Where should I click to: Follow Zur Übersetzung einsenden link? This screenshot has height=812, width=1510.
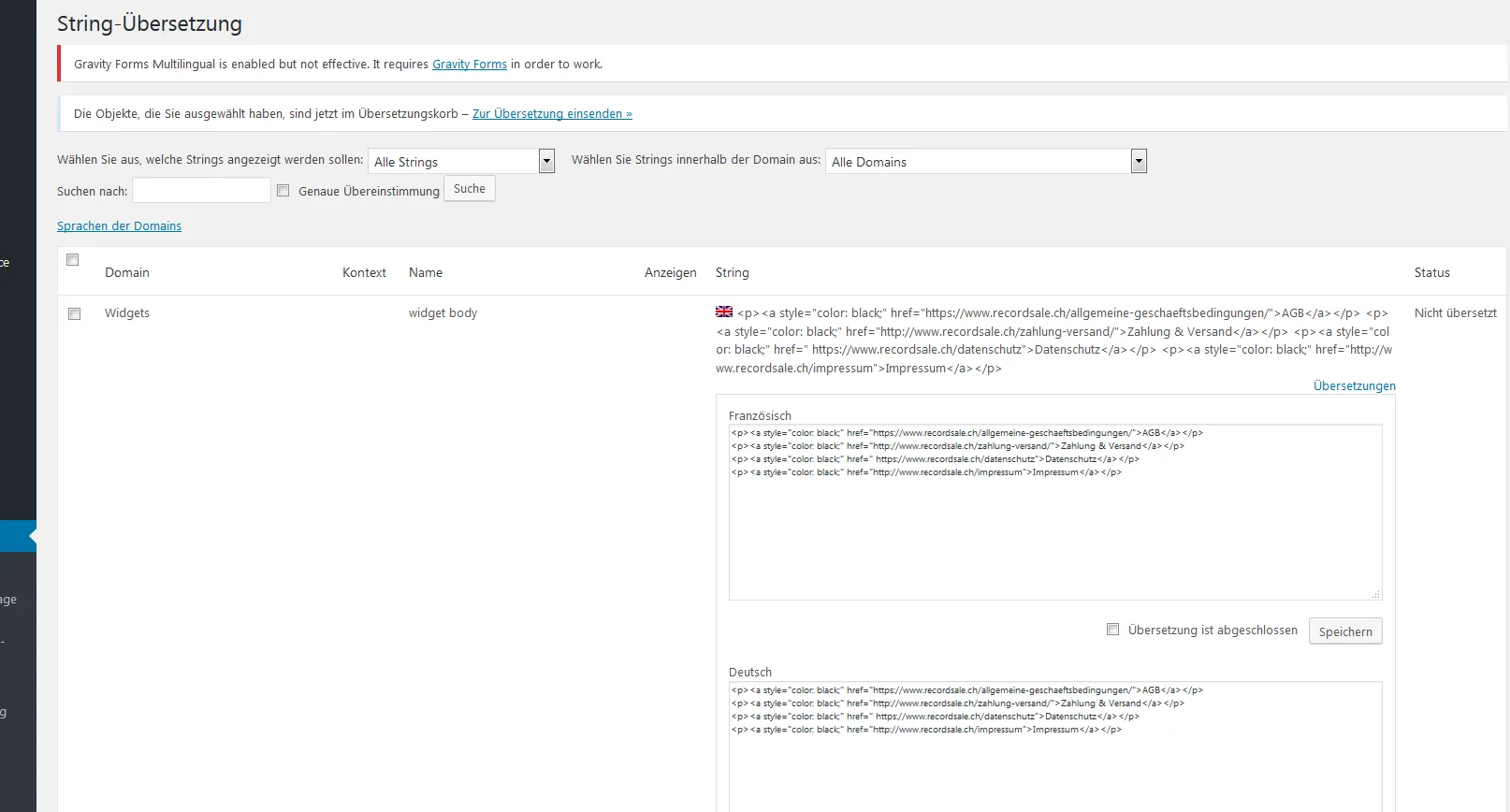552,114
